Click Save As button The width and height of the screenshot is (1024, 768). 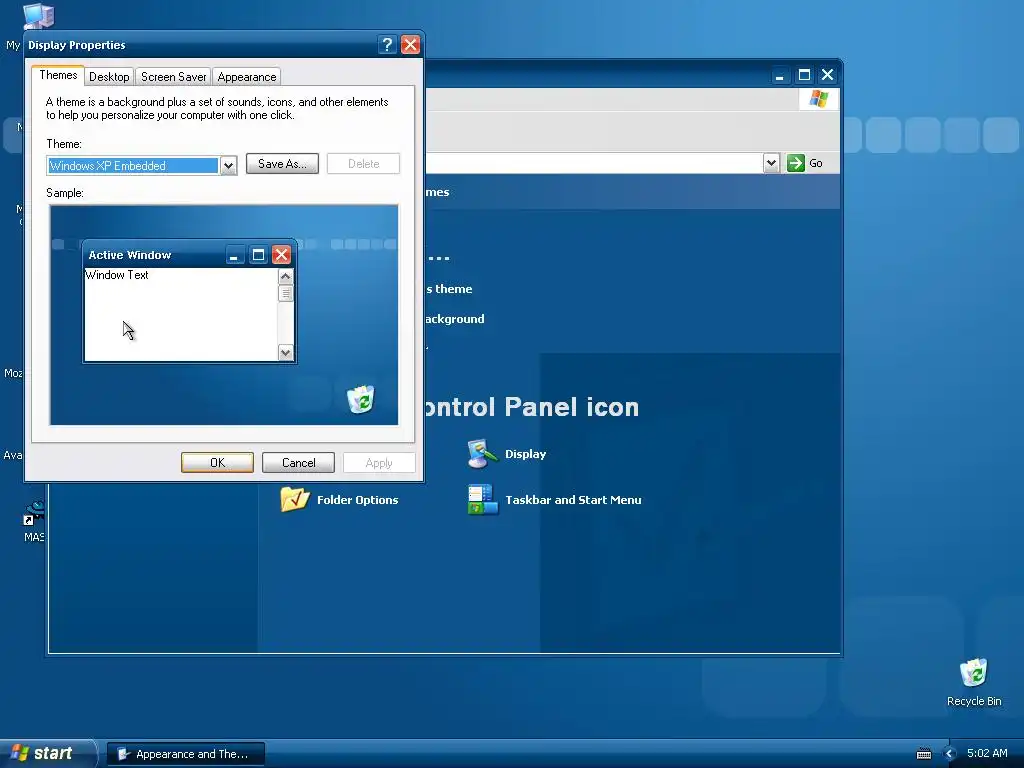pos(282,164)
